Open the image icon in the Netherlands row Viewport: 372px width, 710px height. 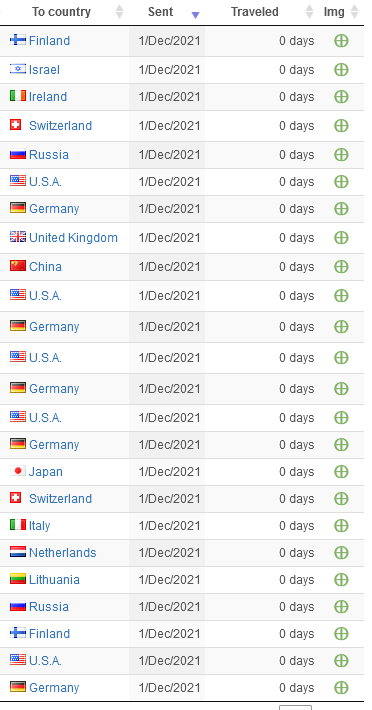341,553
